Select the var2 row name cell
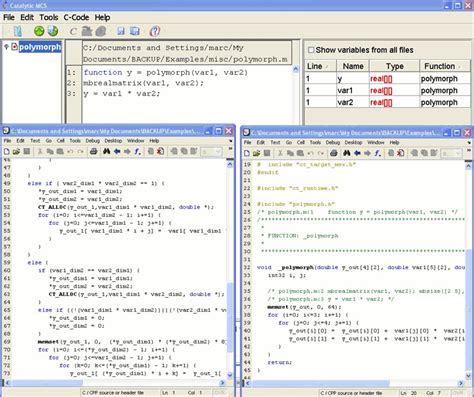 [x=353, y=102]
